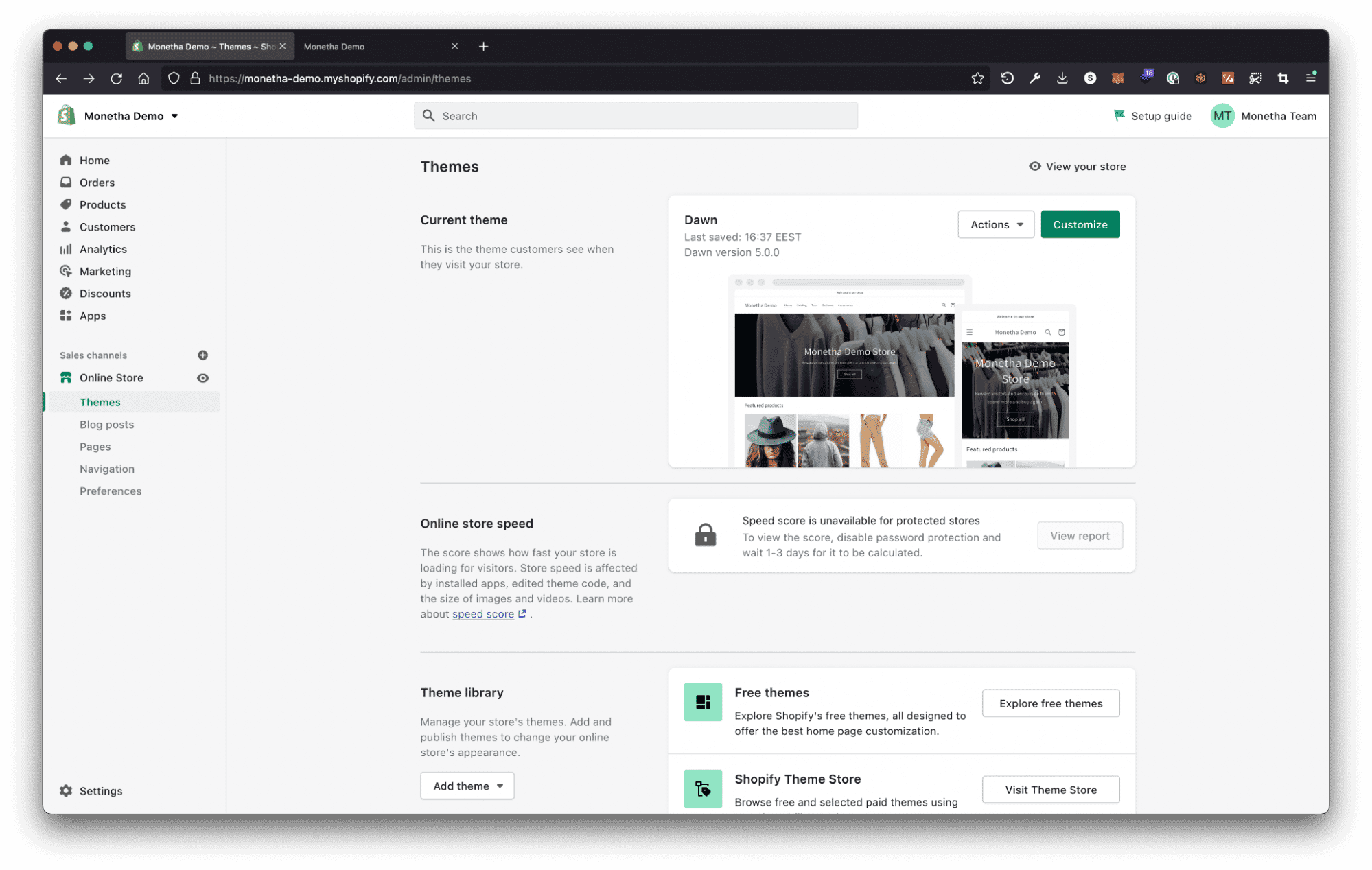This screenshot has height=870, width=1372.
Task: Open Home in the sidebar
Action: tap(94, 160)
